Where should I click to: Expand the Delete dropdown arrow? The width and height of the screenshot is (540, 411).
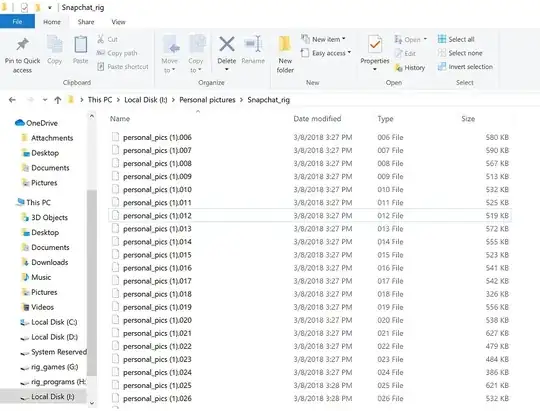[227, 69]
